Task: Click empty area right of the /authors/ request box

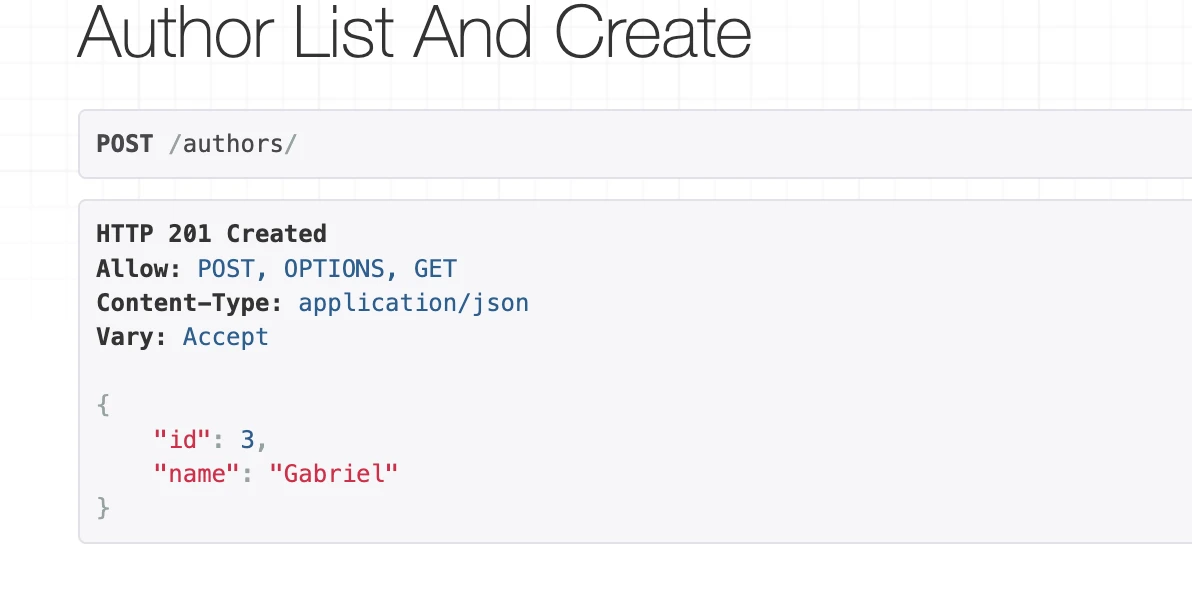Action: pyautogui.click(x=800, y=144)
